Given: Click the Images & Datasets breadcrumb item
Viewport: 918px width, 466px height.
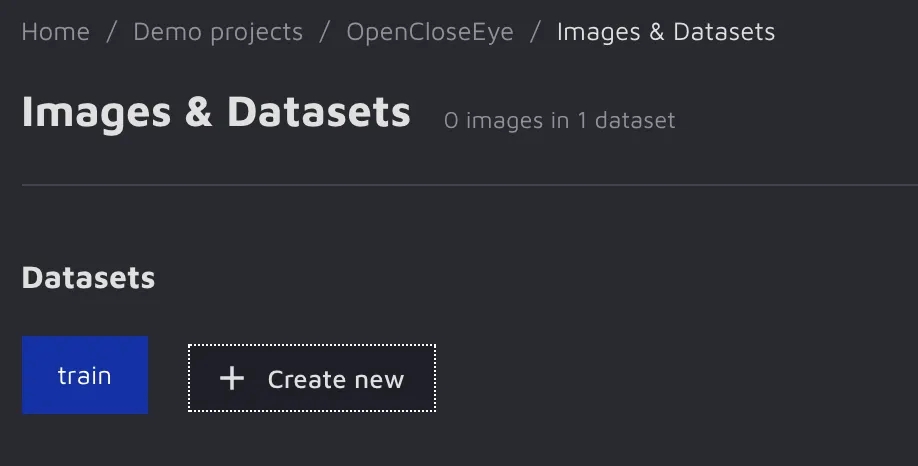Looking at the screenshot, I should click(x=665, y=32).
